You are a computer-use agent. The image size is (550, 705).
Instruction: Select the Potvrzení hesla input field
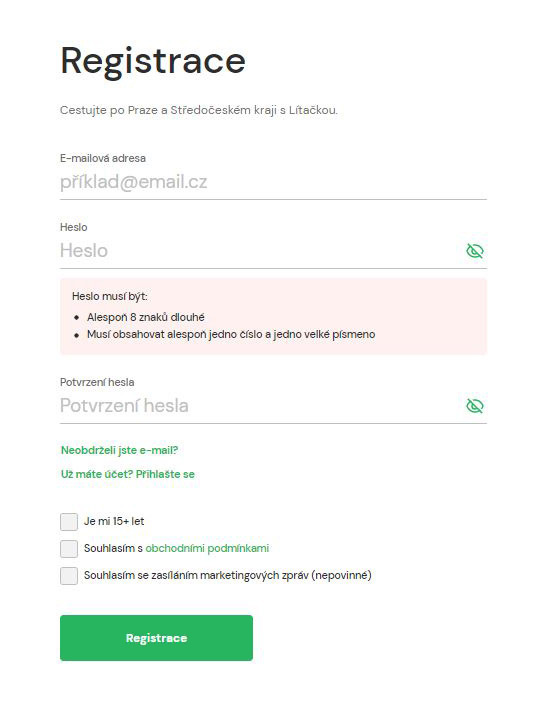[x=261, y=406]
